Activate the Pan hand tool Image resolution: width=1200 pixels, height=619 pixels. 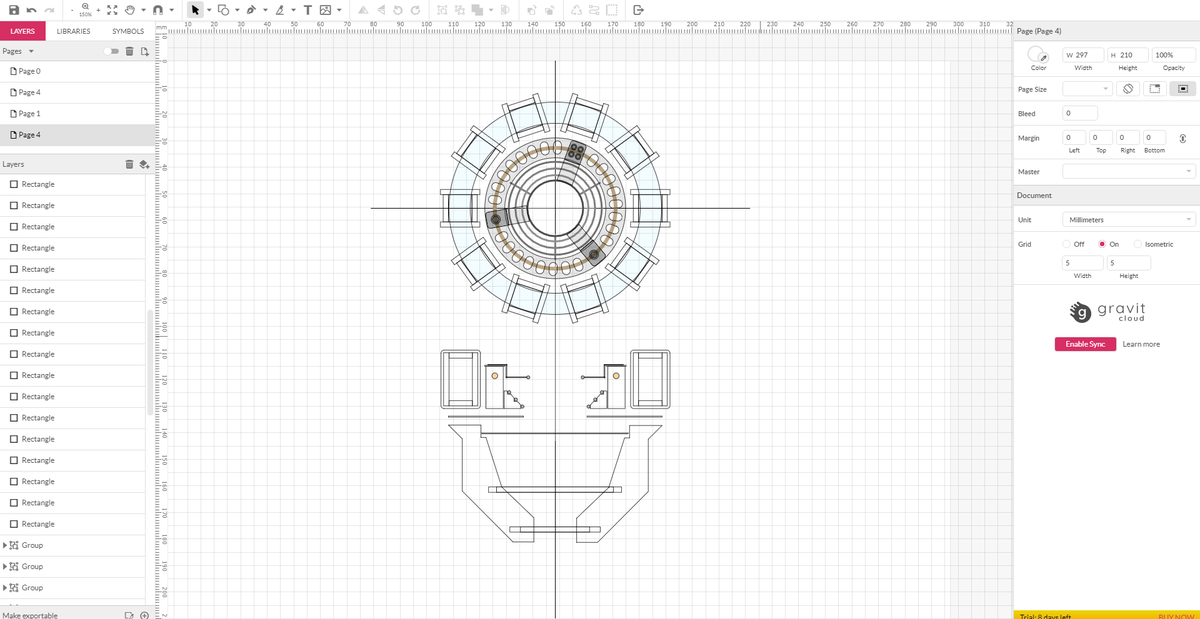click(130, 10)
